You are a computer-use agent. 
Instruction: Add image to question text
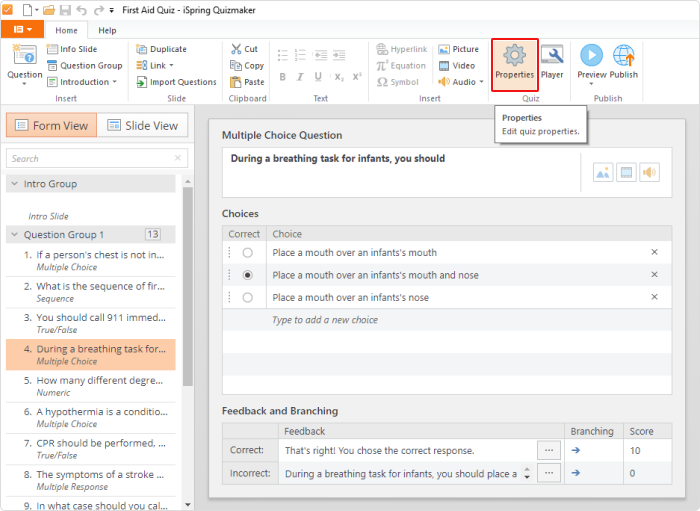point(603,172)
